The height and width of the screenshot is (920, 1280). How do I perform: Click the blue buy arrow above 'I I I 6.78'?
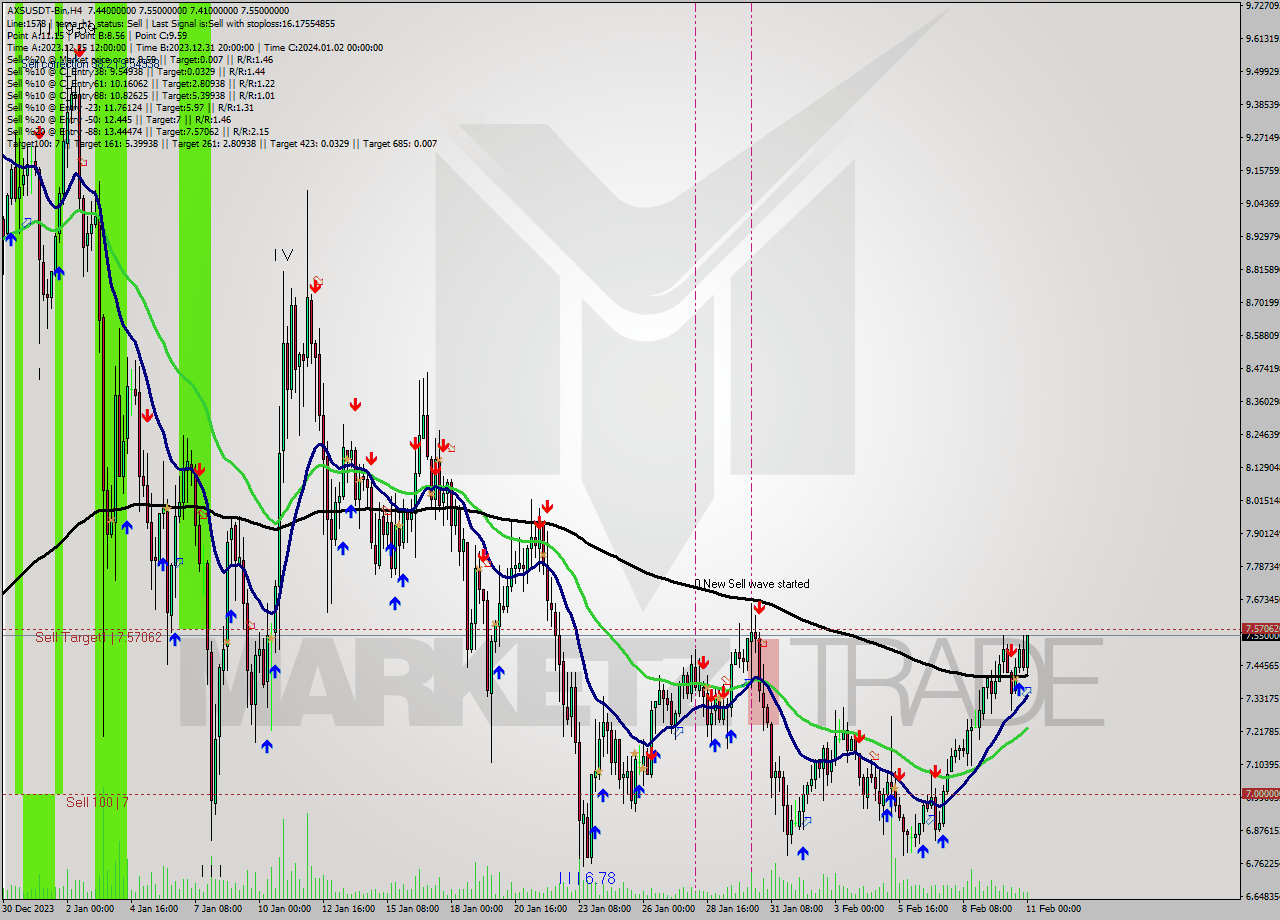595,832
